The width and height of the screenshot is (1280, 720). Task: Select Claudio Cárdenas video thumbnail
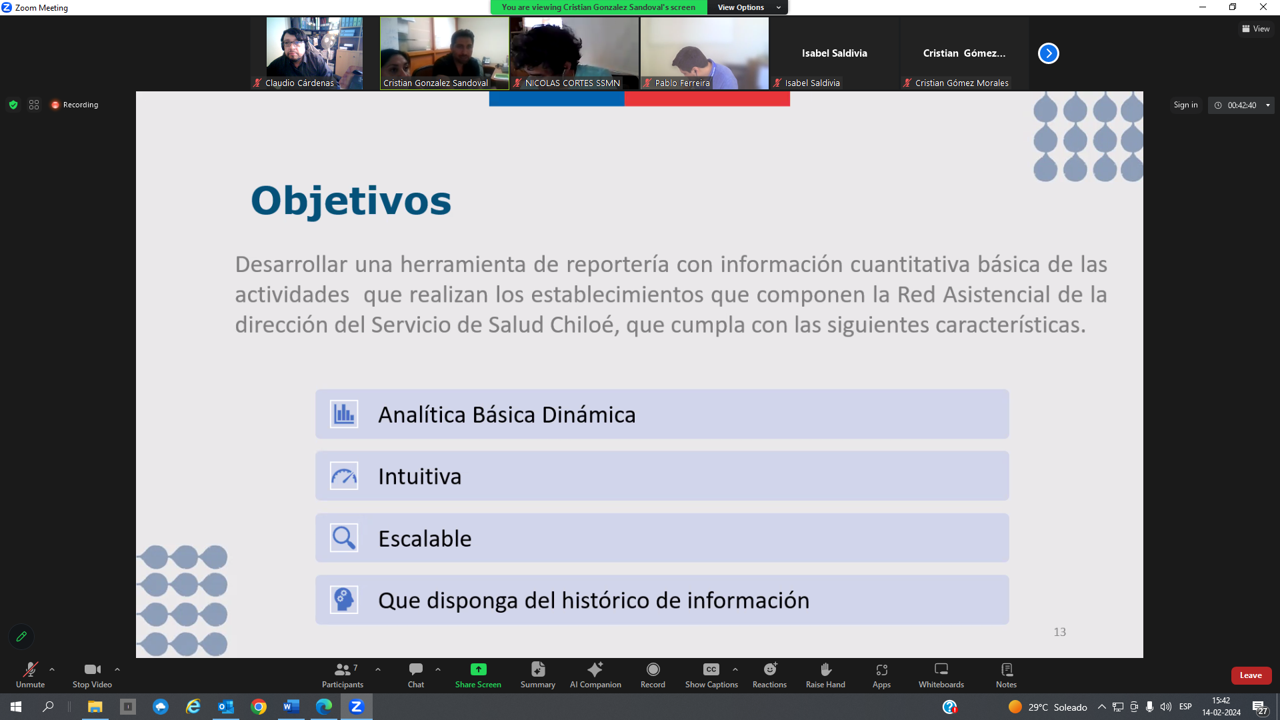[314, 53]
